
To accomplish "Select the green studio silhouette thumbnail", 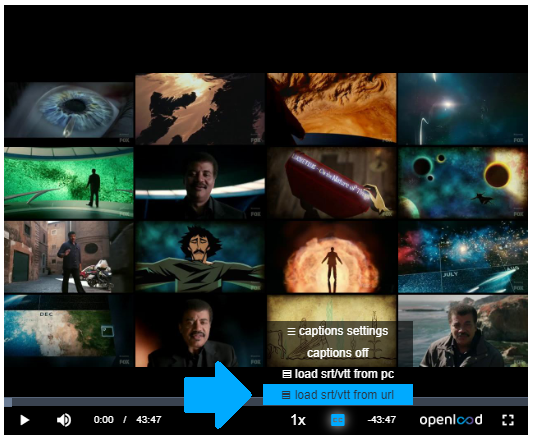I will point(69,183).
